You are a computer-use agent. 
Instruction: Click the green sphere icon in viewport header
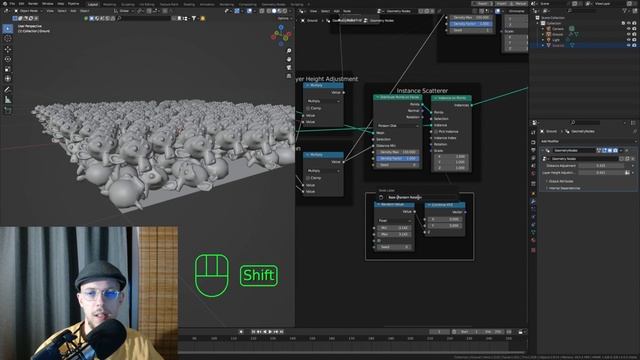pos(86,18)
